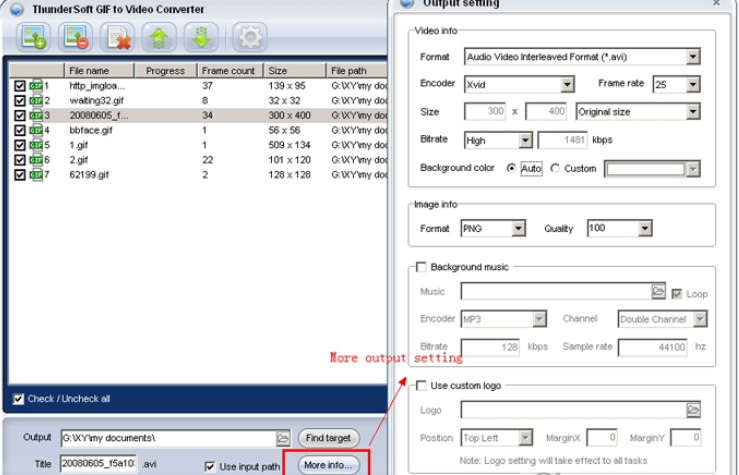Click the Size column header
This screenshot has width=739, height=475.
click(295, 71)
